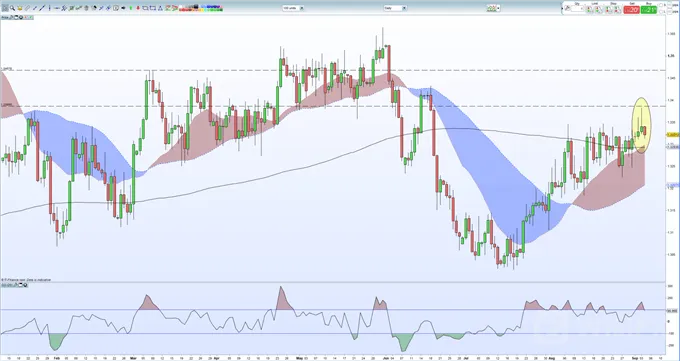Click the 'Feb' label on the date axis
Screen dimensions: 680x361
point(57,358)
